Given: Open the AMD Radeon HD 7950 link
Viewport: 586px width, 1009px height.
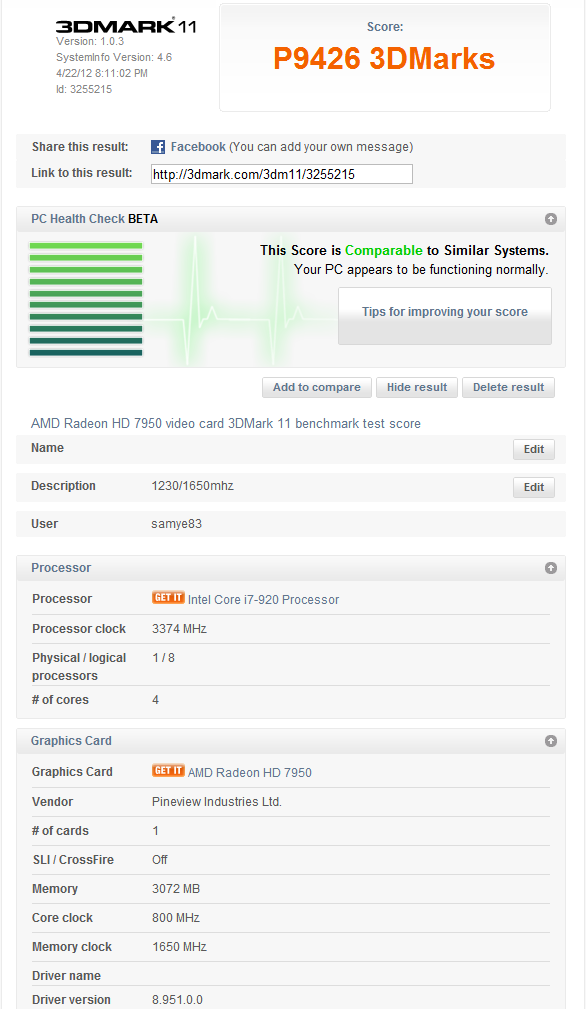Looking at the screenshot, I should click(x=250, y=772).
